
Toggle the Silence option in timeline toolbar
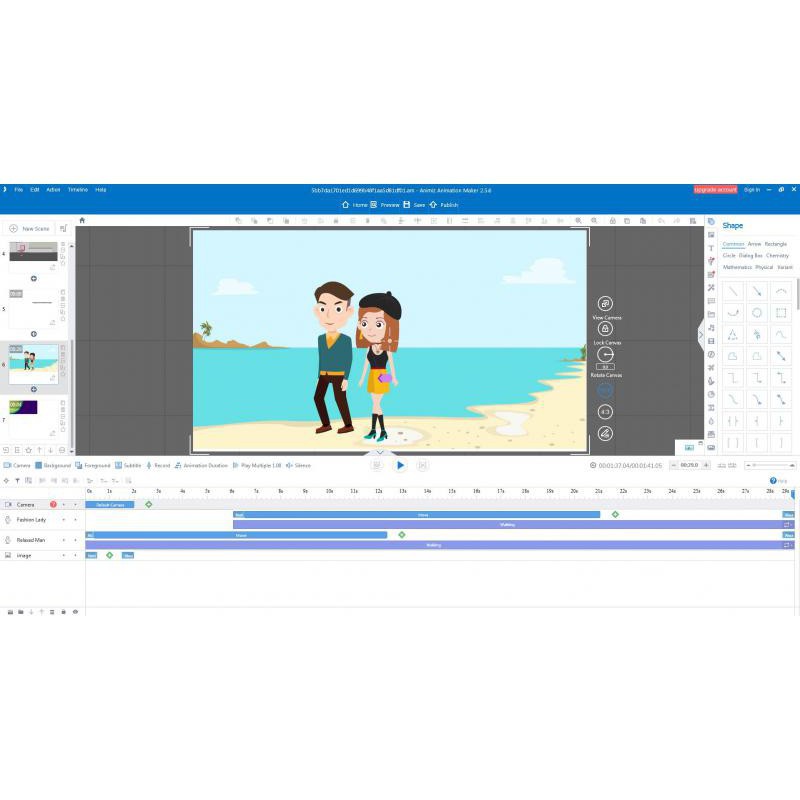click(x=298, y=465)
